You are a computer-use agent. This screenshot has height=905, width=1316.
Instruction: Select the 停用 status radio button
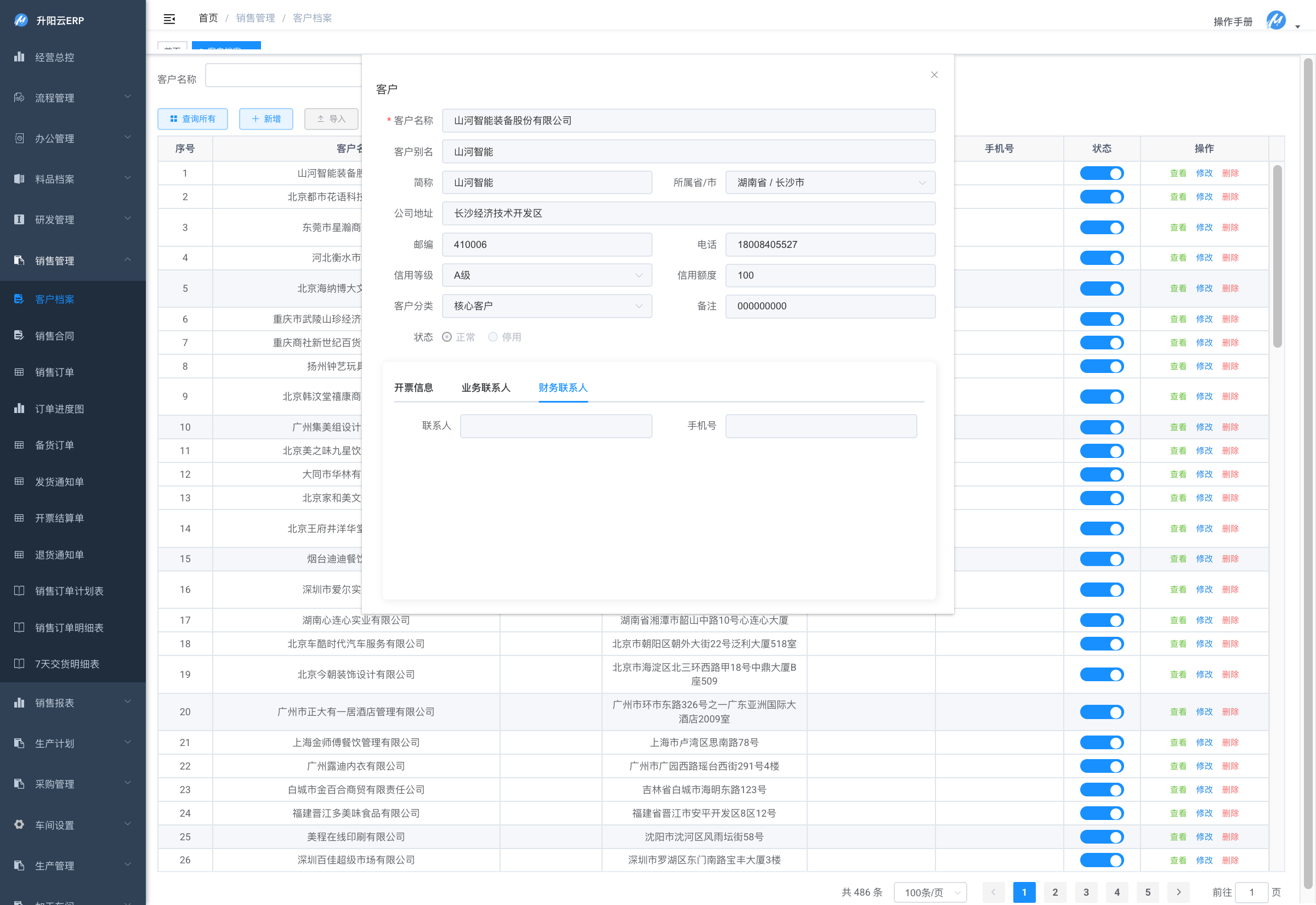coord(493,337)
